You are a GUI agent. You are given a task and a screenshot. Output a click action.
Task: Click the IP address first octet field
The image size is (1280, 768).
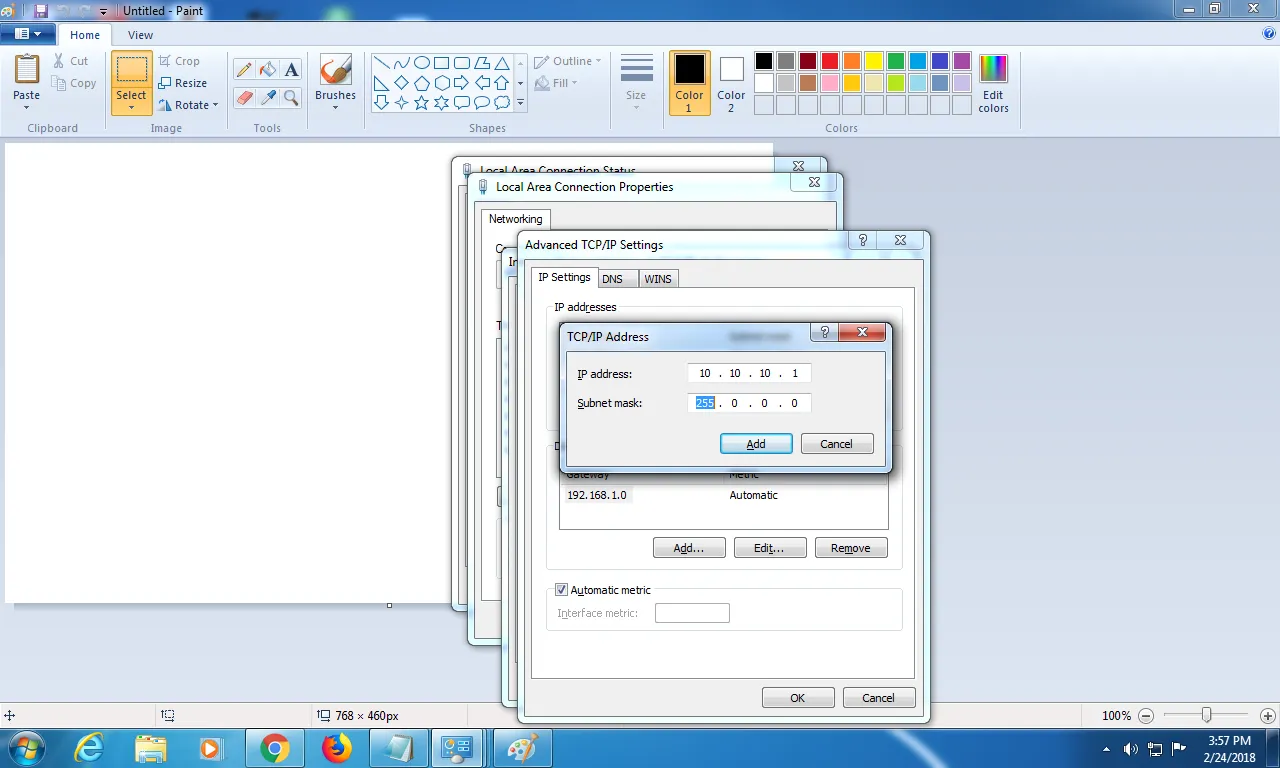(x=704, y=374)
